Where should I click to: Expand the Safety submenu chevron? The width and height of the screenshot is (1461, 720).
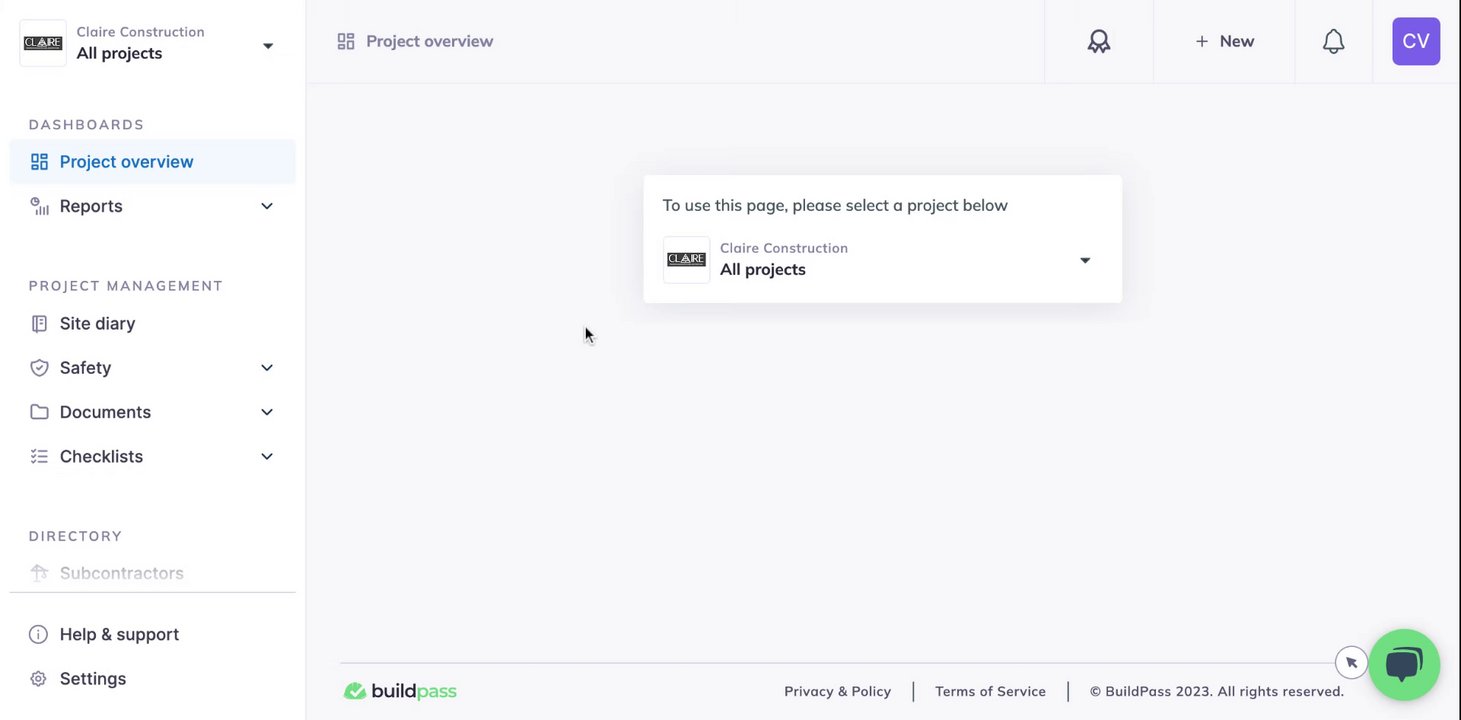[267, 368]
